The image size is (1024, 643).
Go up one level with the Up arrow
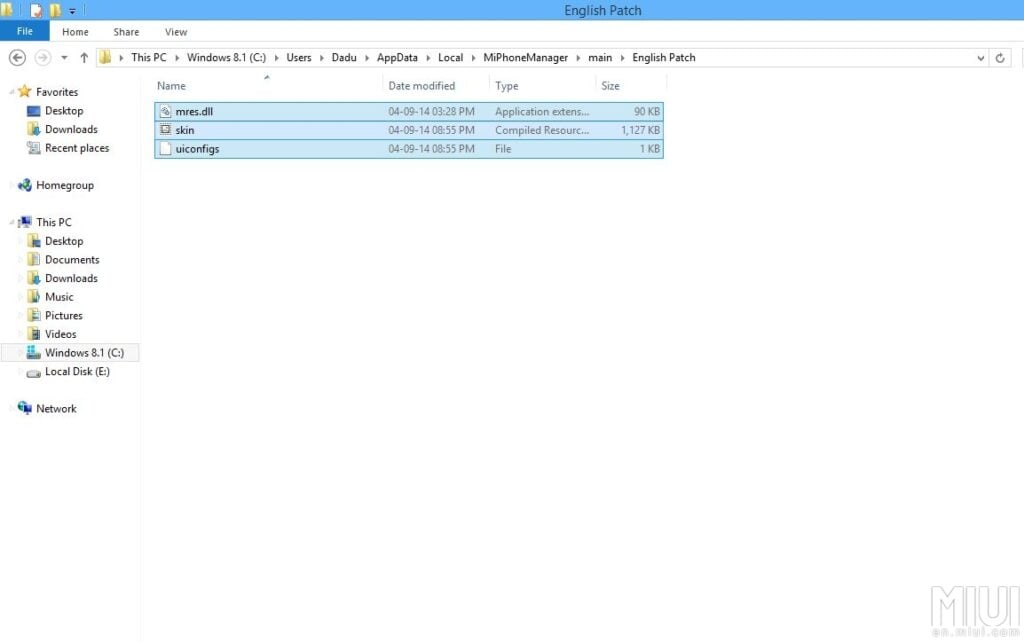click(84, 57)
